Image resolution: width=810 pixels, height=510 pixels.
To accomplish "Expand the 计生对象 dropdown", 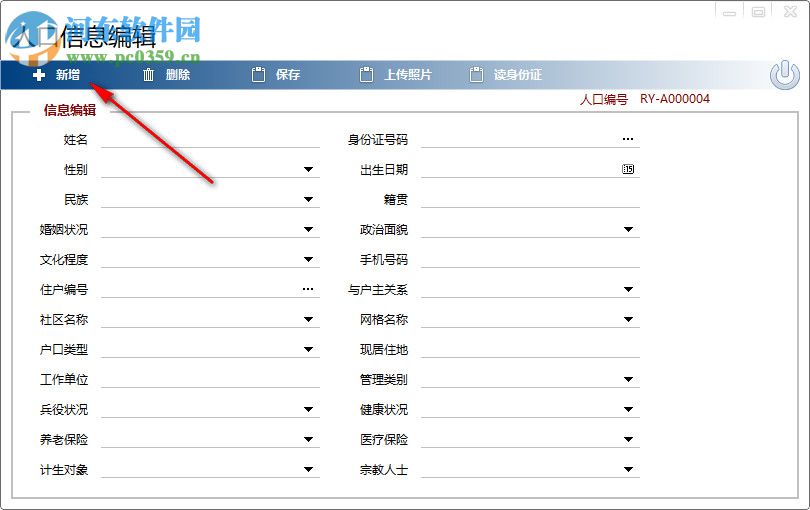I will pos(308,469).
